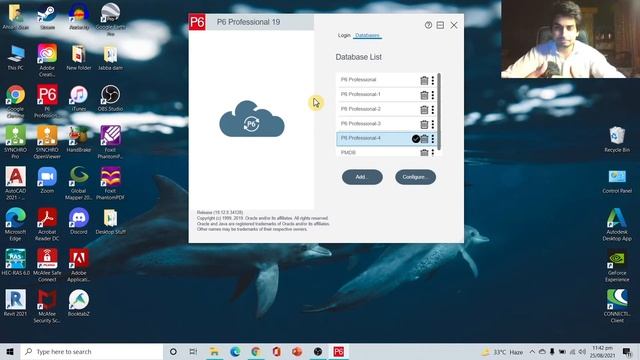The image size is (640, 360).
Task: Open the Configure dialog
Action: point(415,177)
